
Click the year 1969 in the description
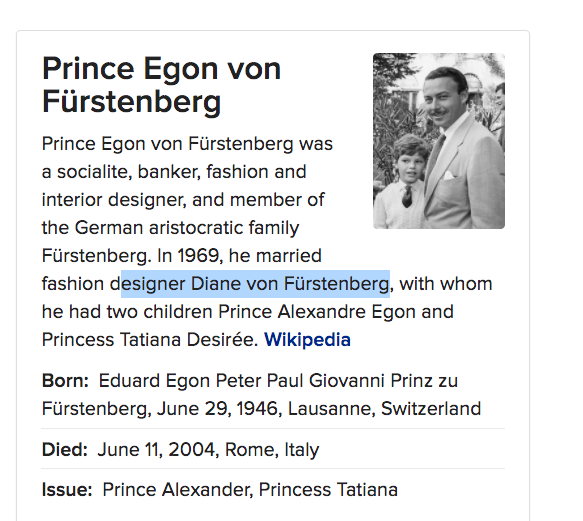point(198,256)
